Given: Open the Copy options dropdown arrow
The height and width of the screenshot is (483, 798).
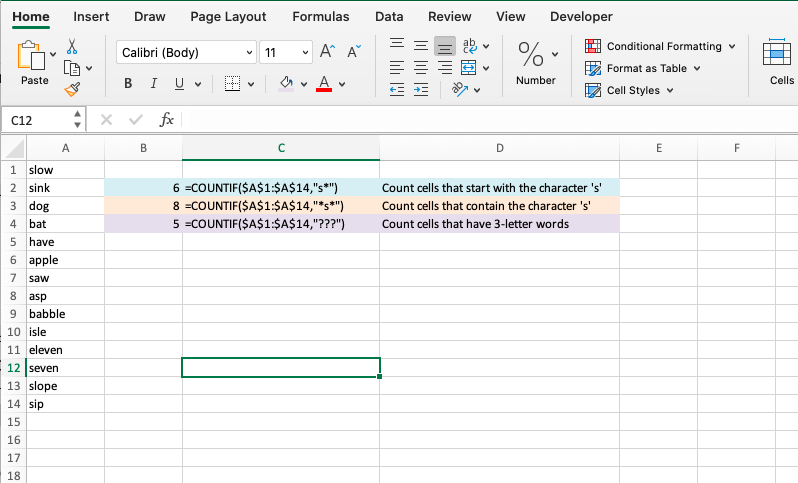Looking at the screenshot, I should [89, 68].
